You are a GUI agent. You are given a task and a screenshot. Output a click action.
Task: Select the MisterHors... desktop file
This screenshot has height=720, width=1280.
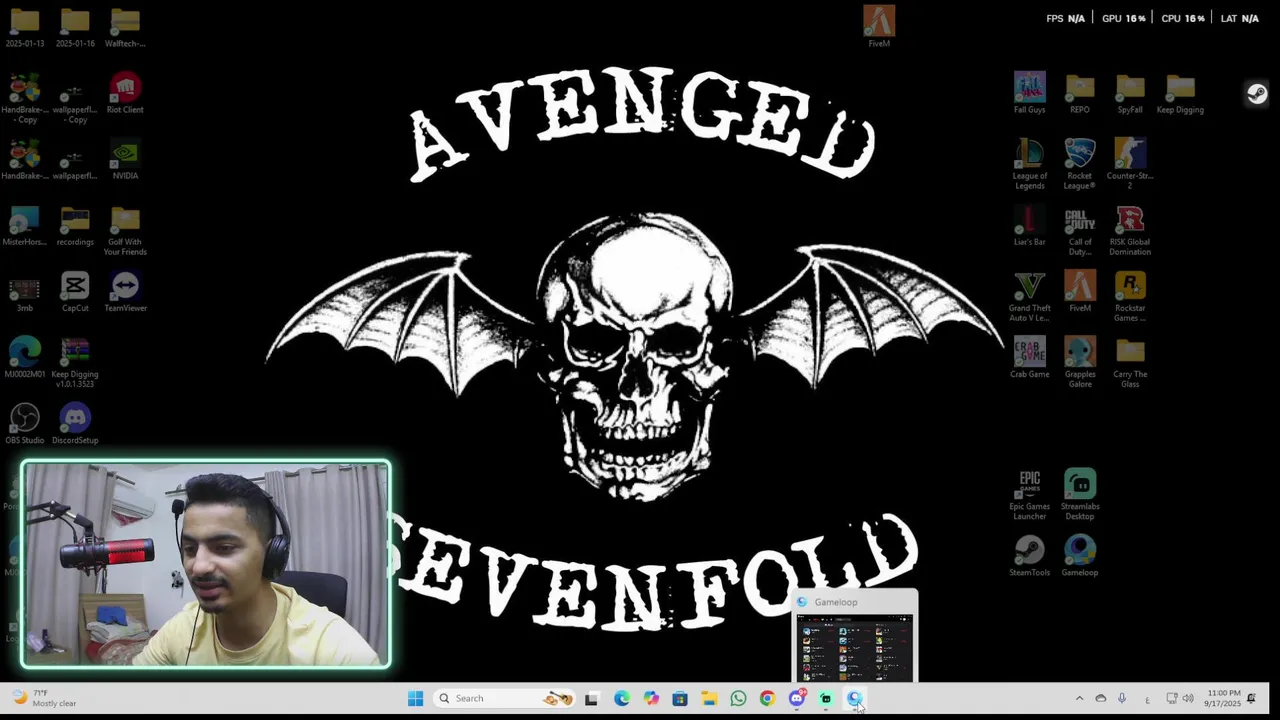tap(25, 225)
